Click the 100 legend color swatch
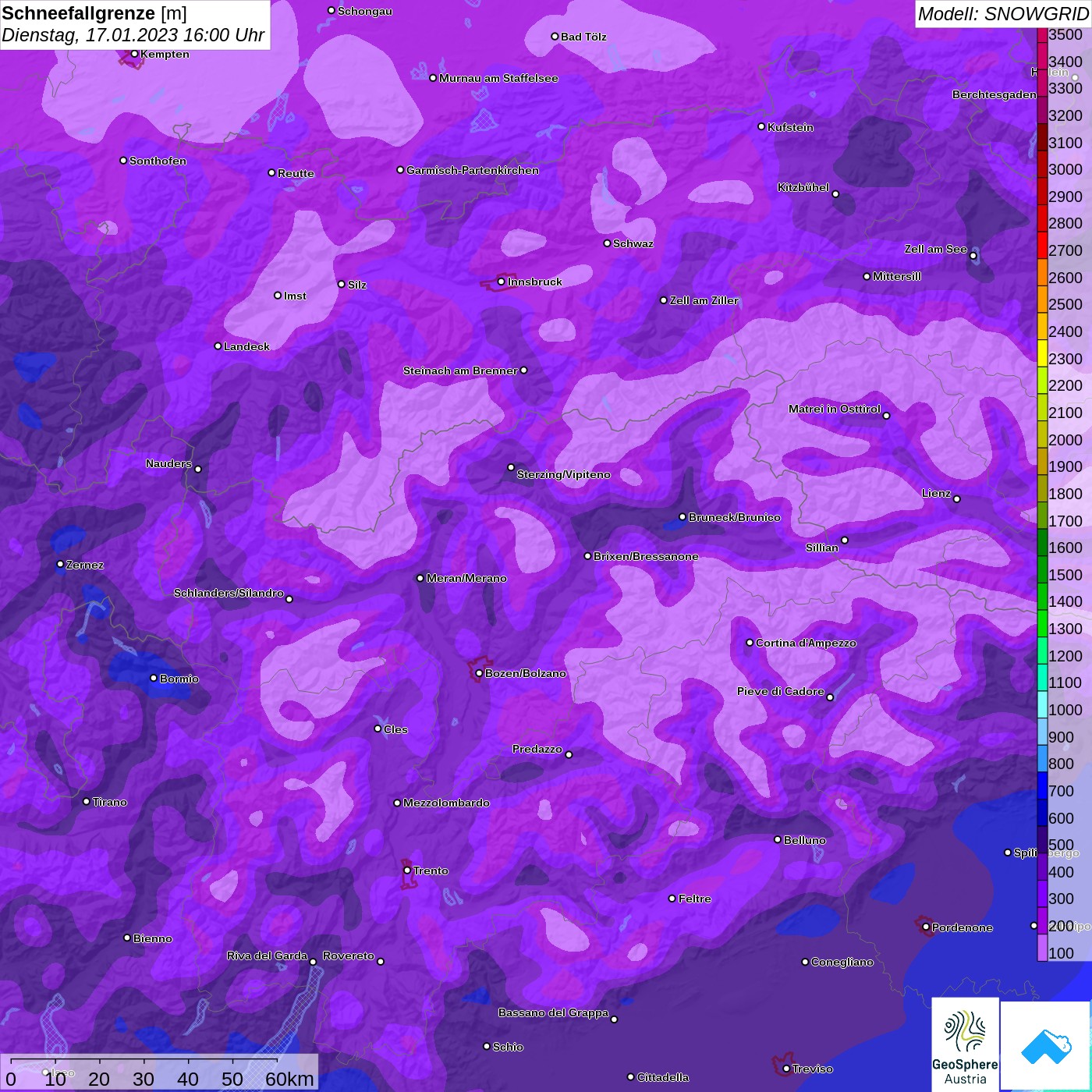 point(1042,948)
